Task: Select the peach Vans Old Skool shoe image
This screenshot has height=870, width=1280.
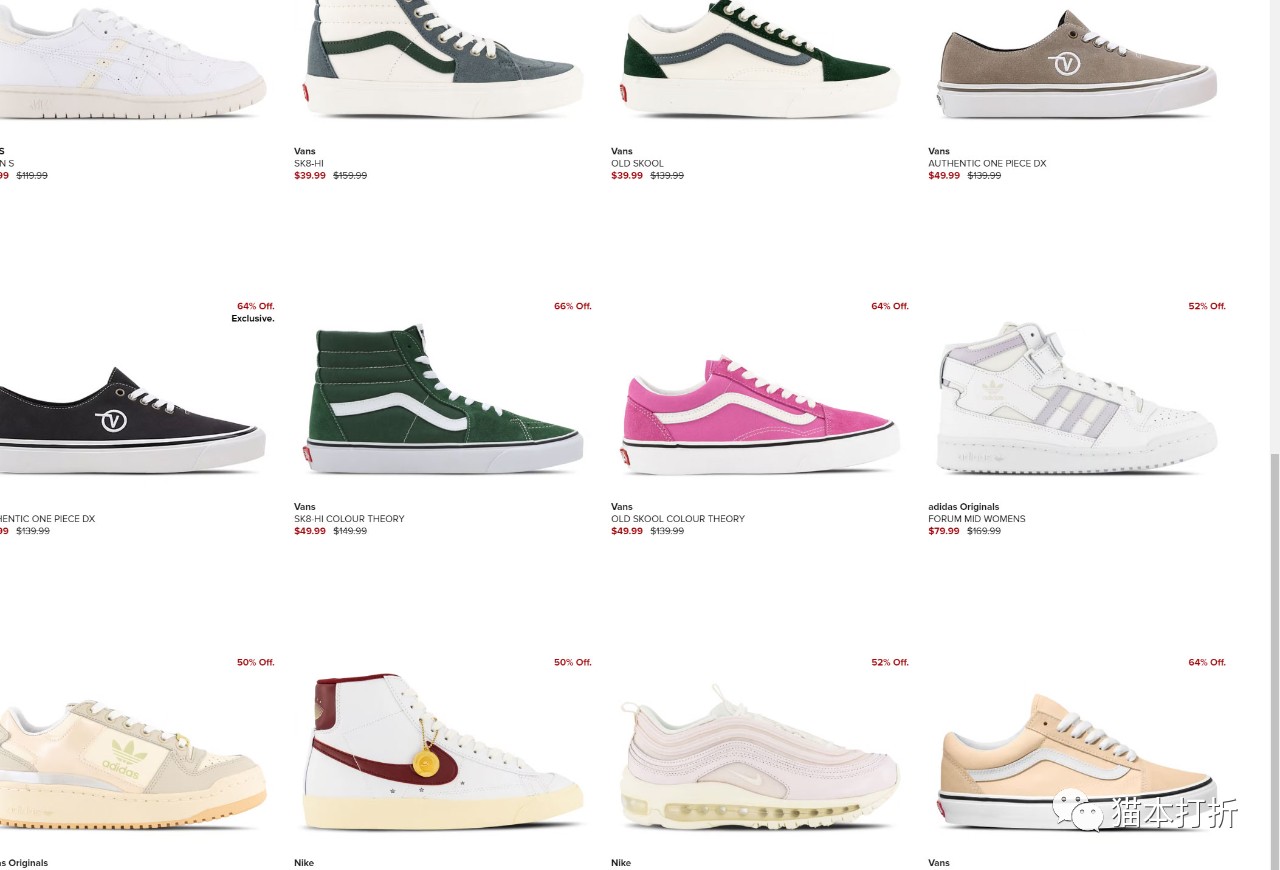Action: tap(1077, 760)
